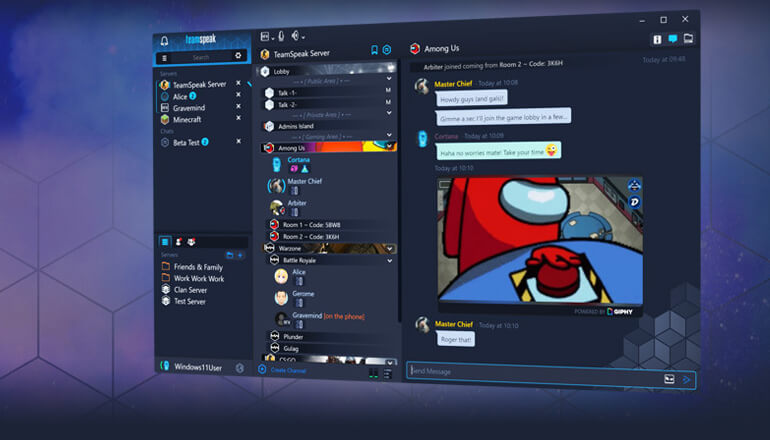This screenshot has height=440, width=770.
Task: Open the hamburger menu beside Search
Action: coord(165,58)
